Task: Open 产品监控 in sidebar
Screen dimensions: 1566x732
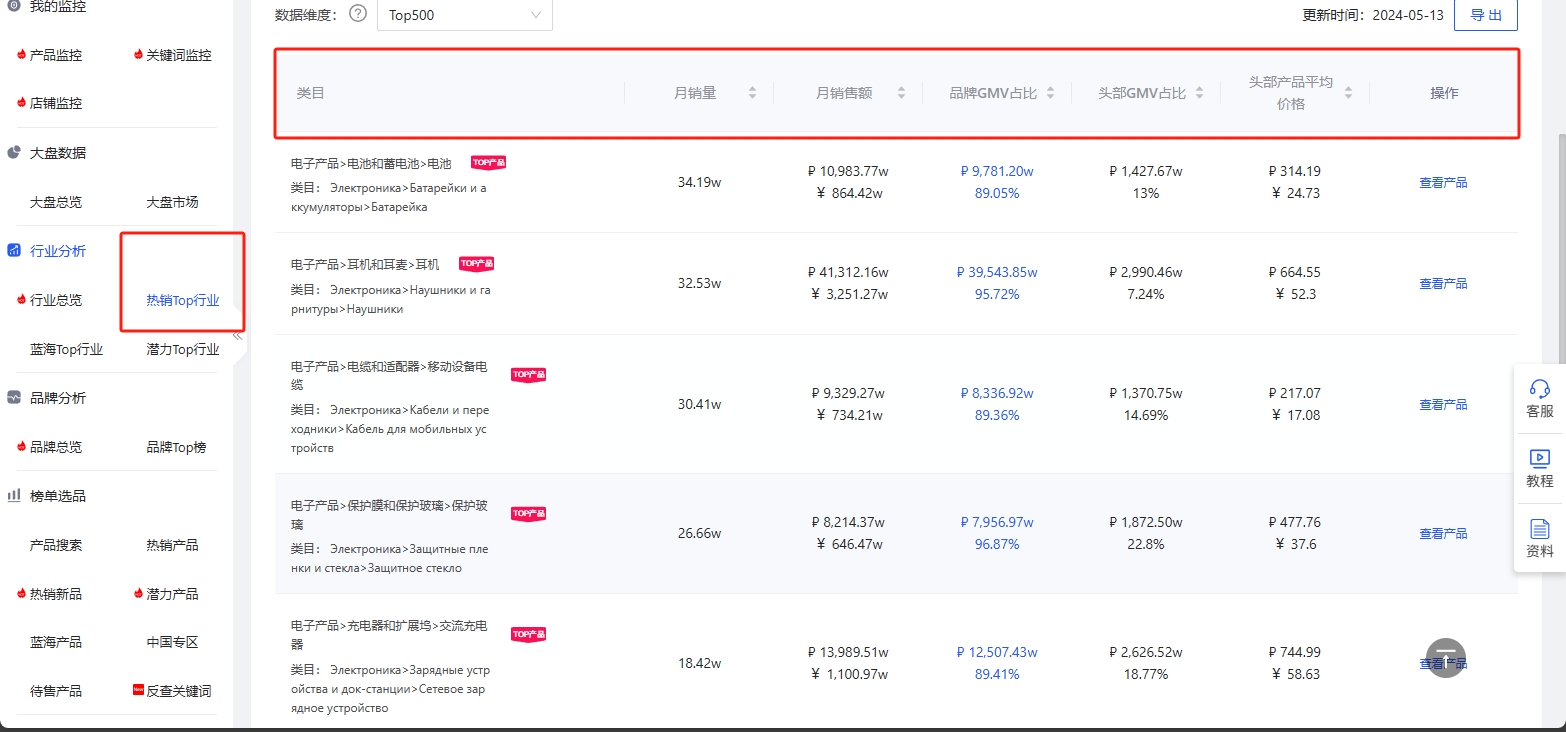Action: pos(56,55)
